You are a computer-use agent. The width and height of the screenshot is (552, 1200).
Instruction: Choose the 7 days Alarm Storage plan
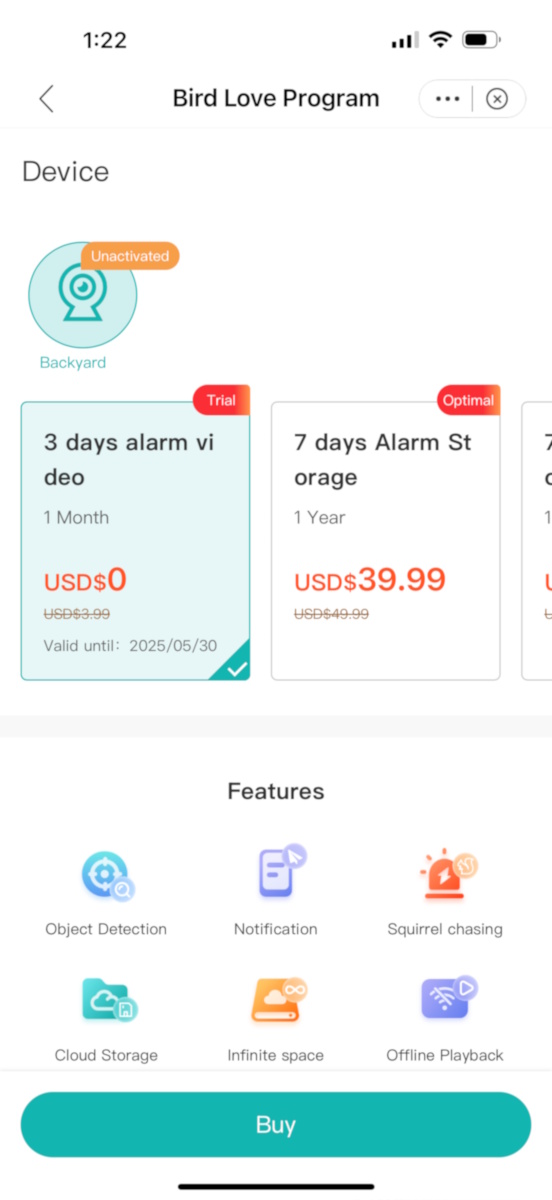(x=385, y=541)
